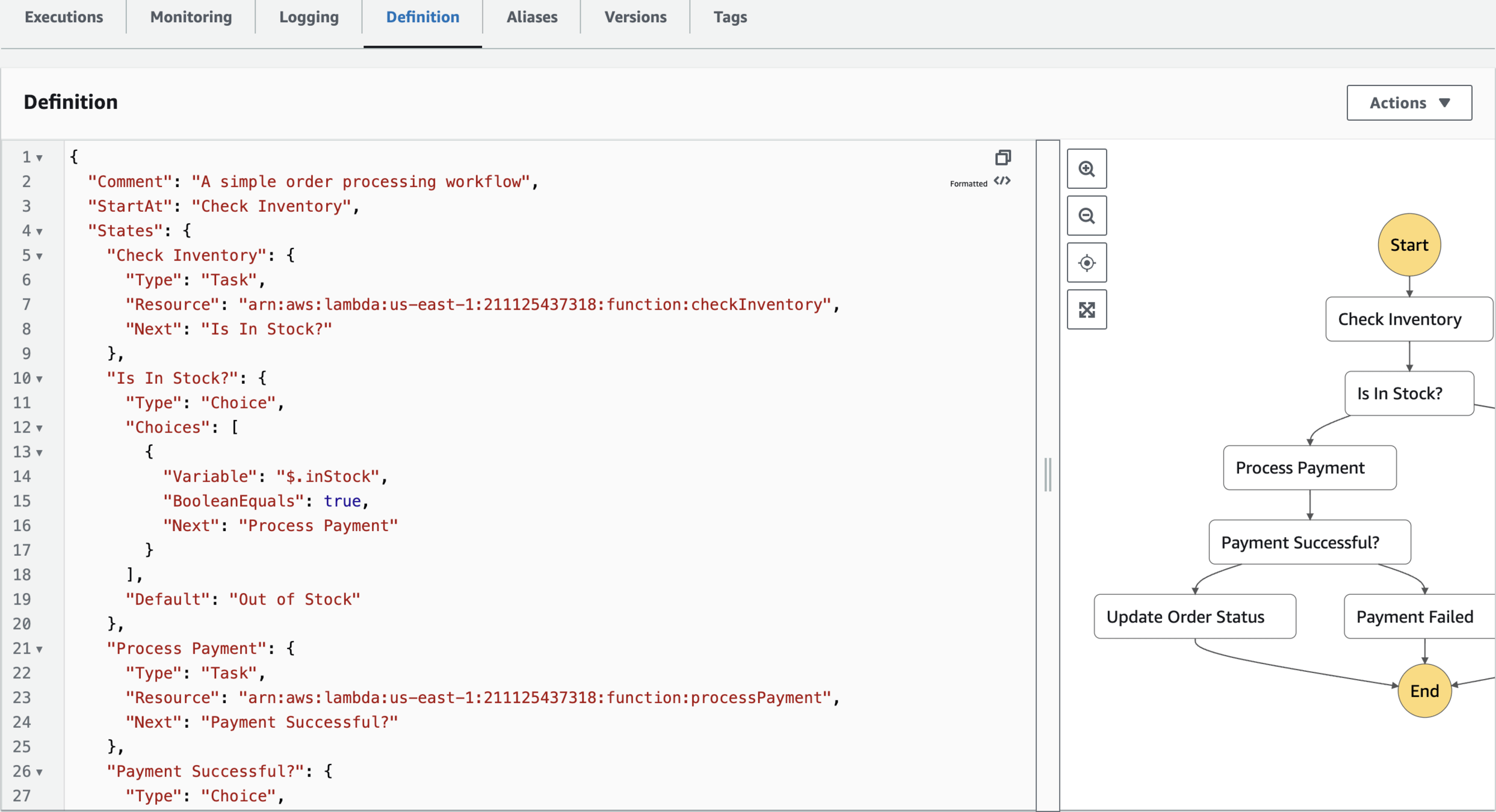Open the Monitoring tab
Viewport: 1496px width, 812px height.
(191, 17)
